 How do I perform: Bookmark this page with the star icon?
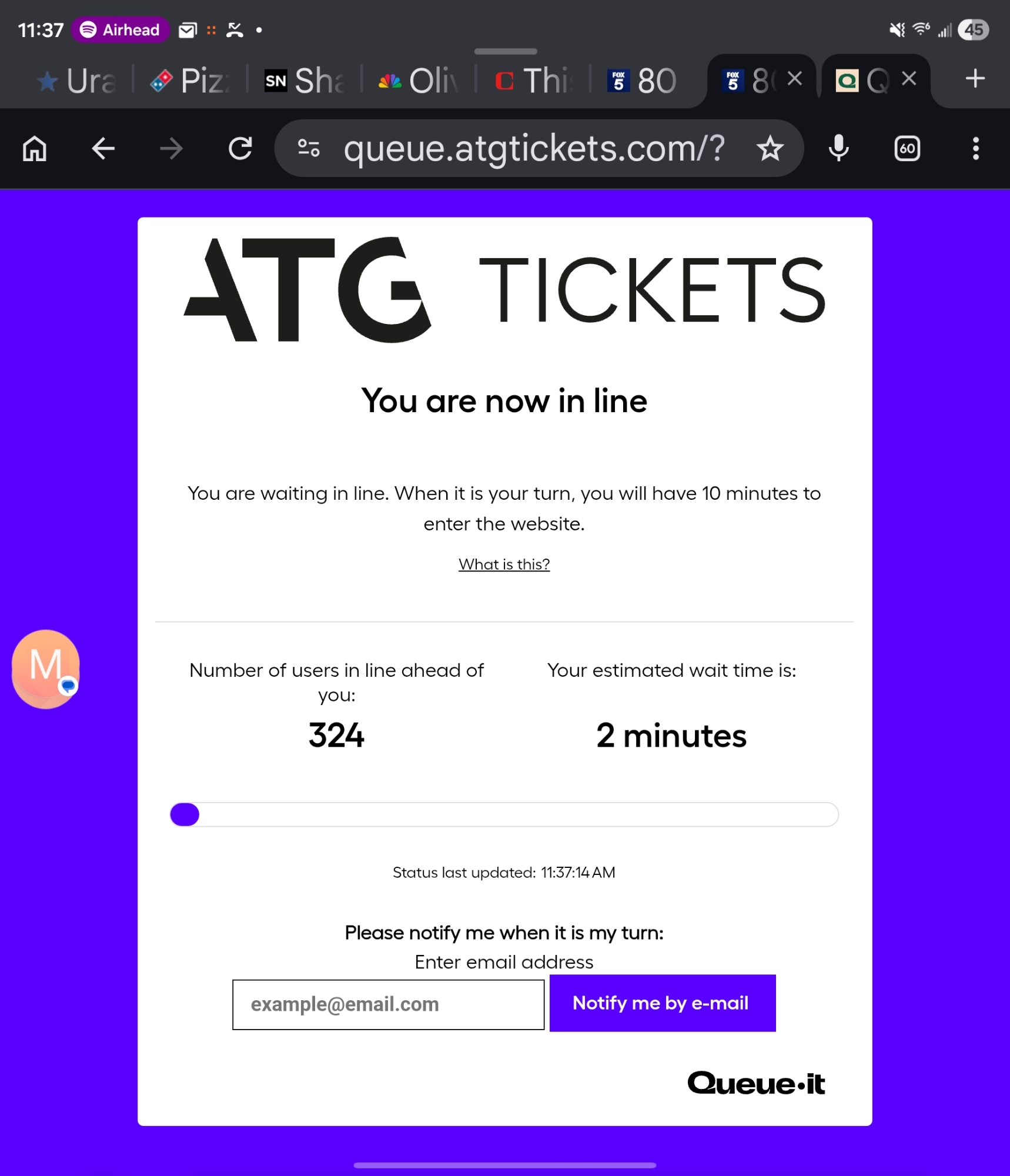pos(770,148)
